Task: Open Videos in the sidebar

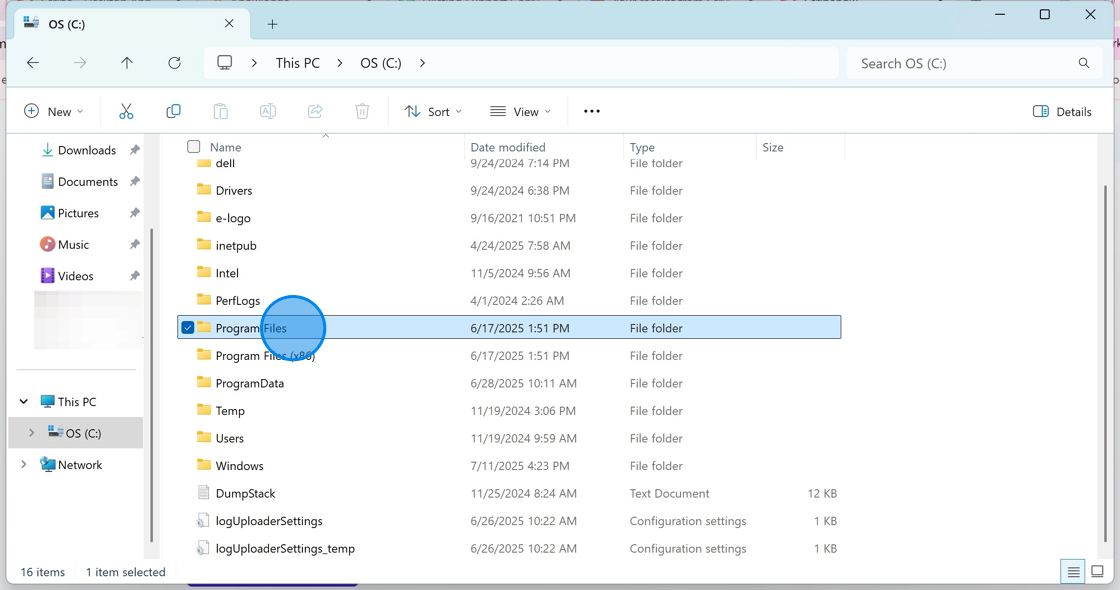Action: 75,276
